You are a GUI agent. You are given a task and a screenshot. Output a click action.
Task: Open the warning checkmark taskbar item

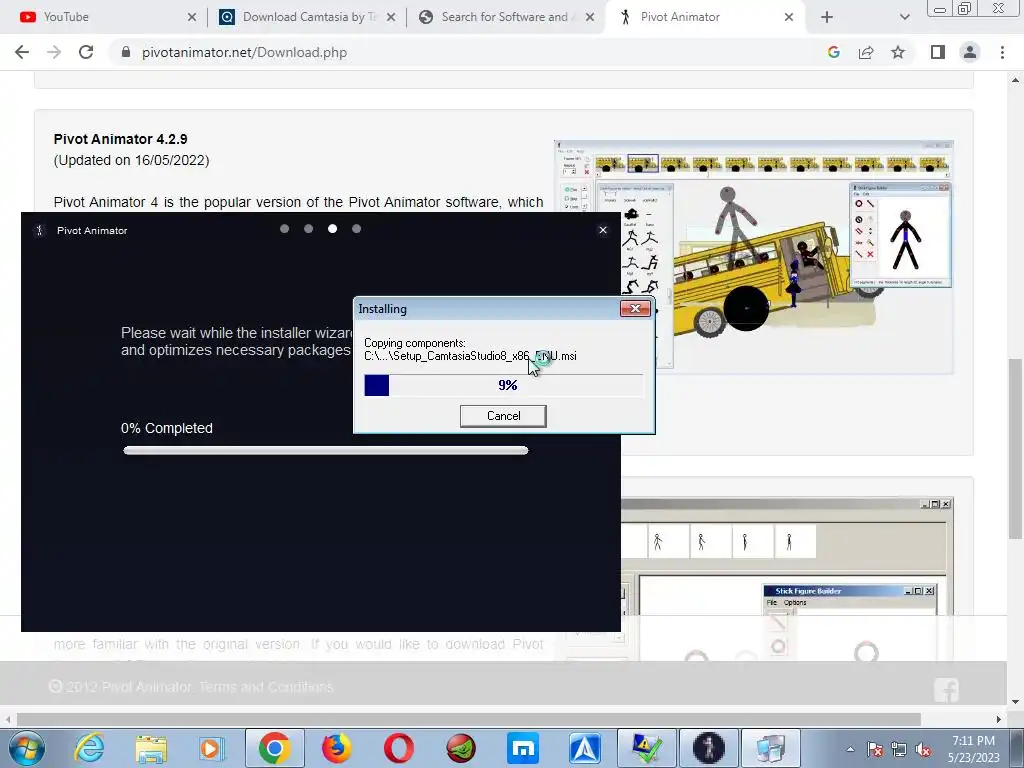(x=647, y=748)
